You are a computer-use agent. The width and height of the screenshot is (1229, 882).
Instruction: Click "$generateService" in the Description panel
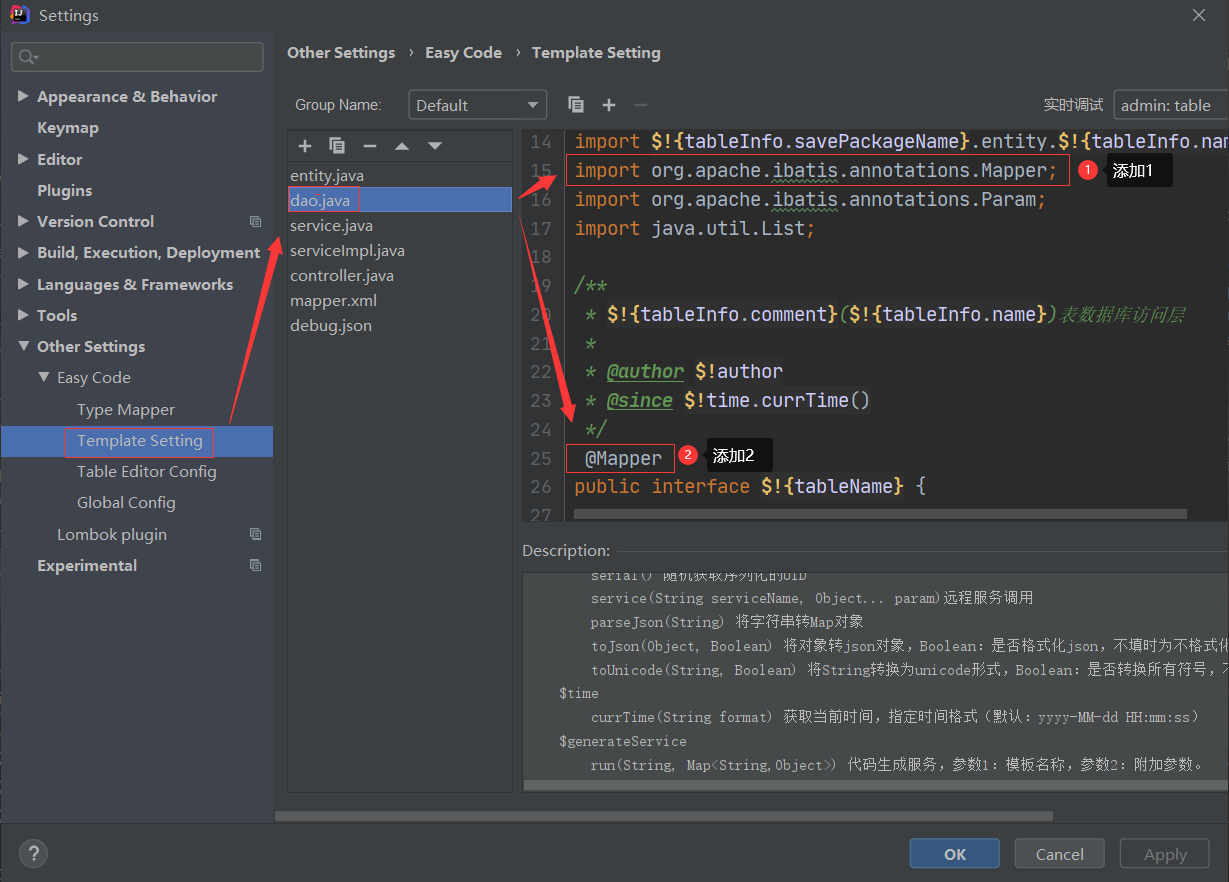pos(623,741)
